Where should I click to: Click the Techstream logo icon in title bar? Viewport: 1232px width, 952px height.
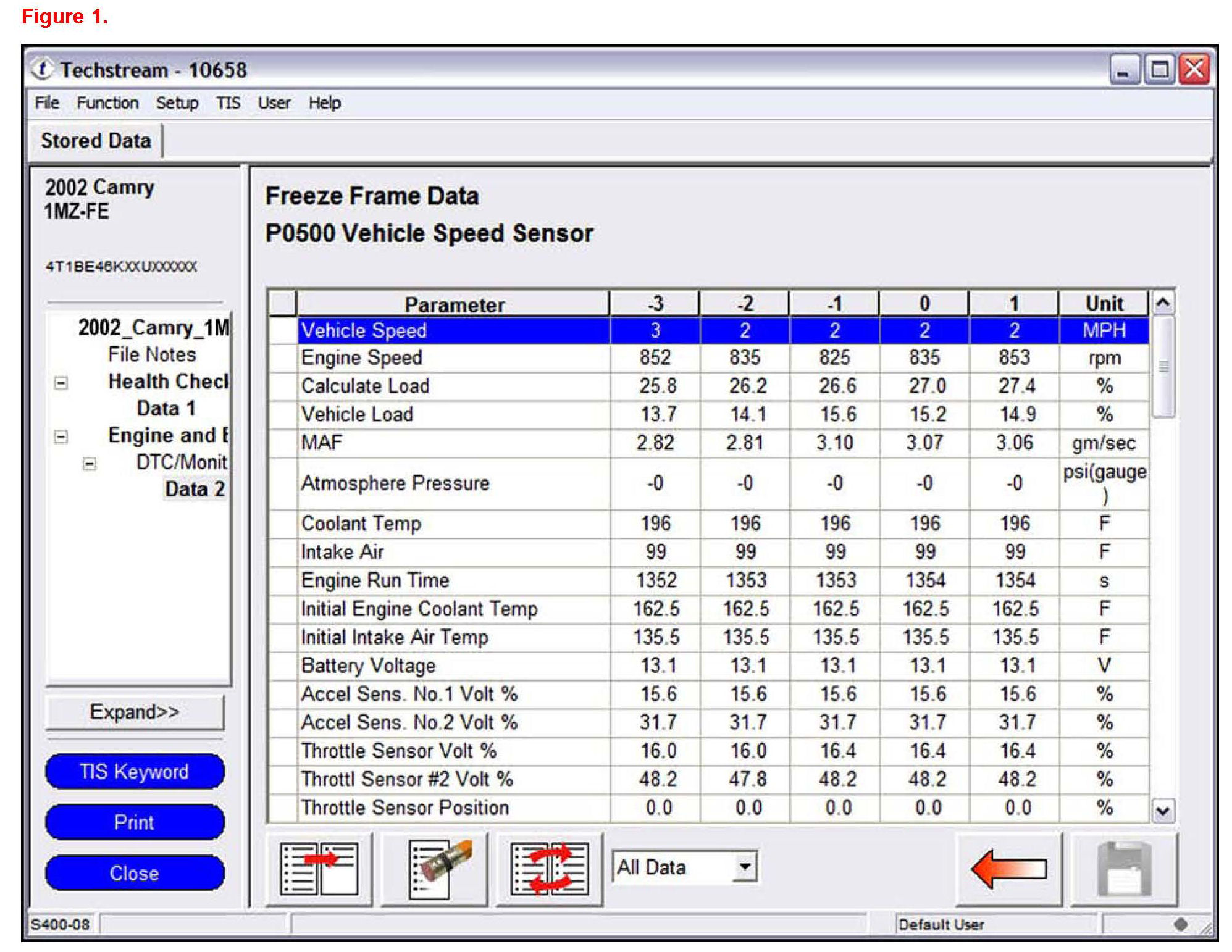[42, 69]
